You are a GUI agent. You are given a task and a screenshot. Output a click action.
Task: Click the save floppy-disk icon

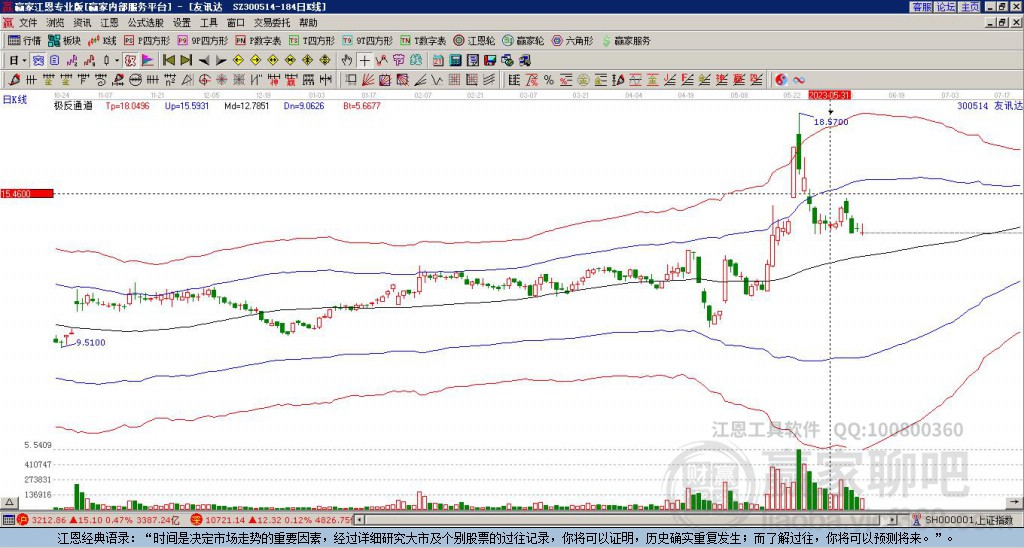pos(490,61)
